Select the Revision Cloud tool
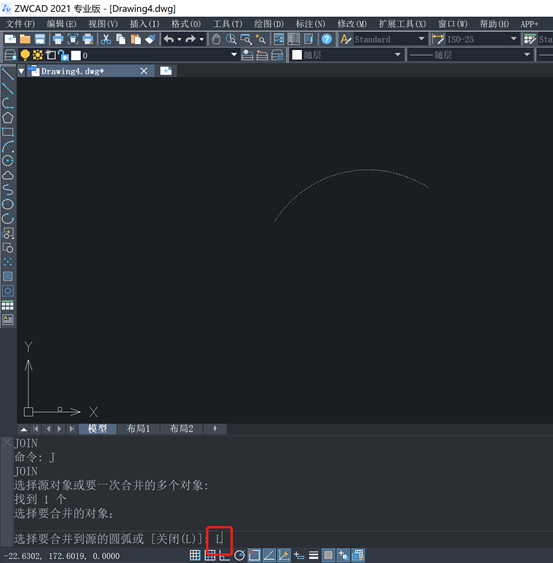553x563 pixels. (x=8, y=176)
